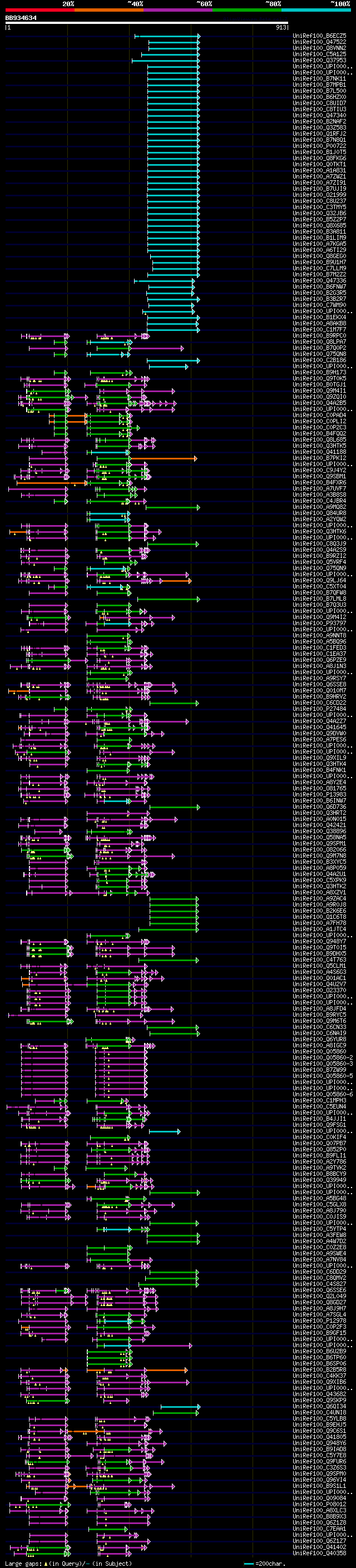Click hit name UniRef100_Q84UR8

pyautogui.click(x=319, y=512)
